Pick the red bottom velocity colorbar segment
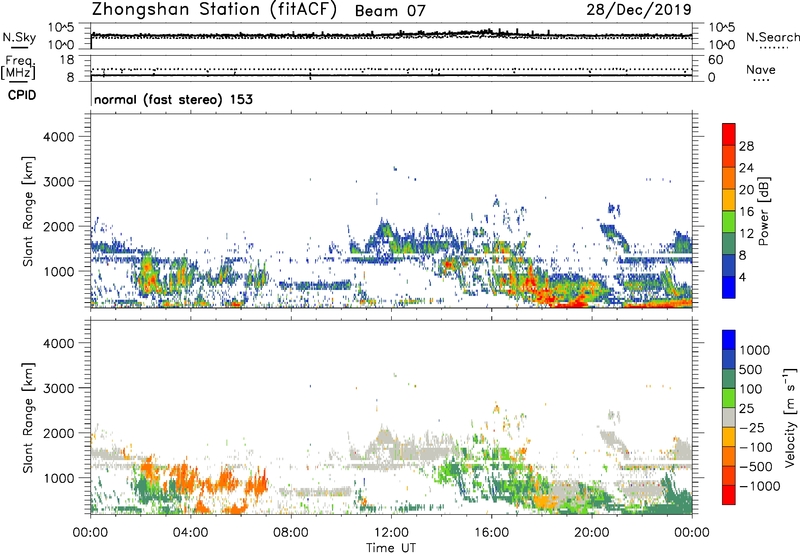Viewport: 800px width, 554px height. coord(729,495)
